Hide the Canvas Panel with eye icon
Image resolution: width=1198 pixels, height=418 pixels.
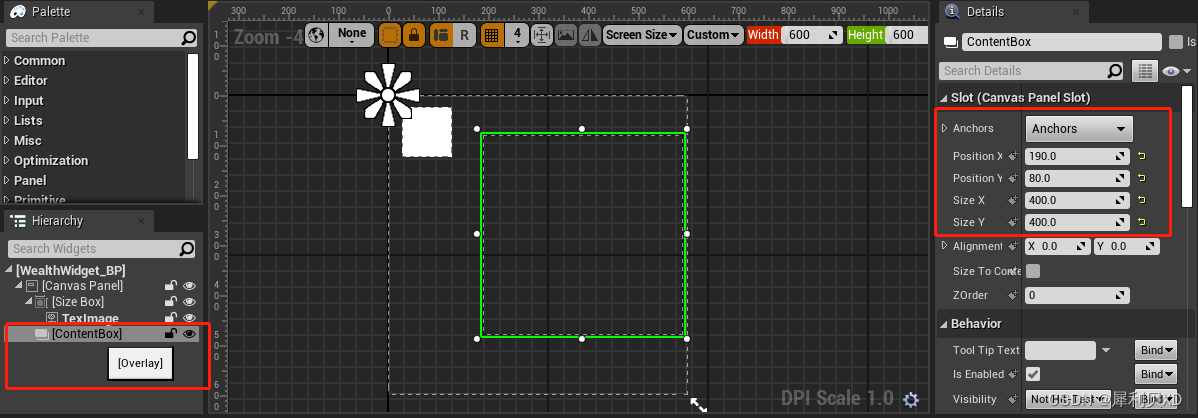pyautogui.click(x=189, y=286)
